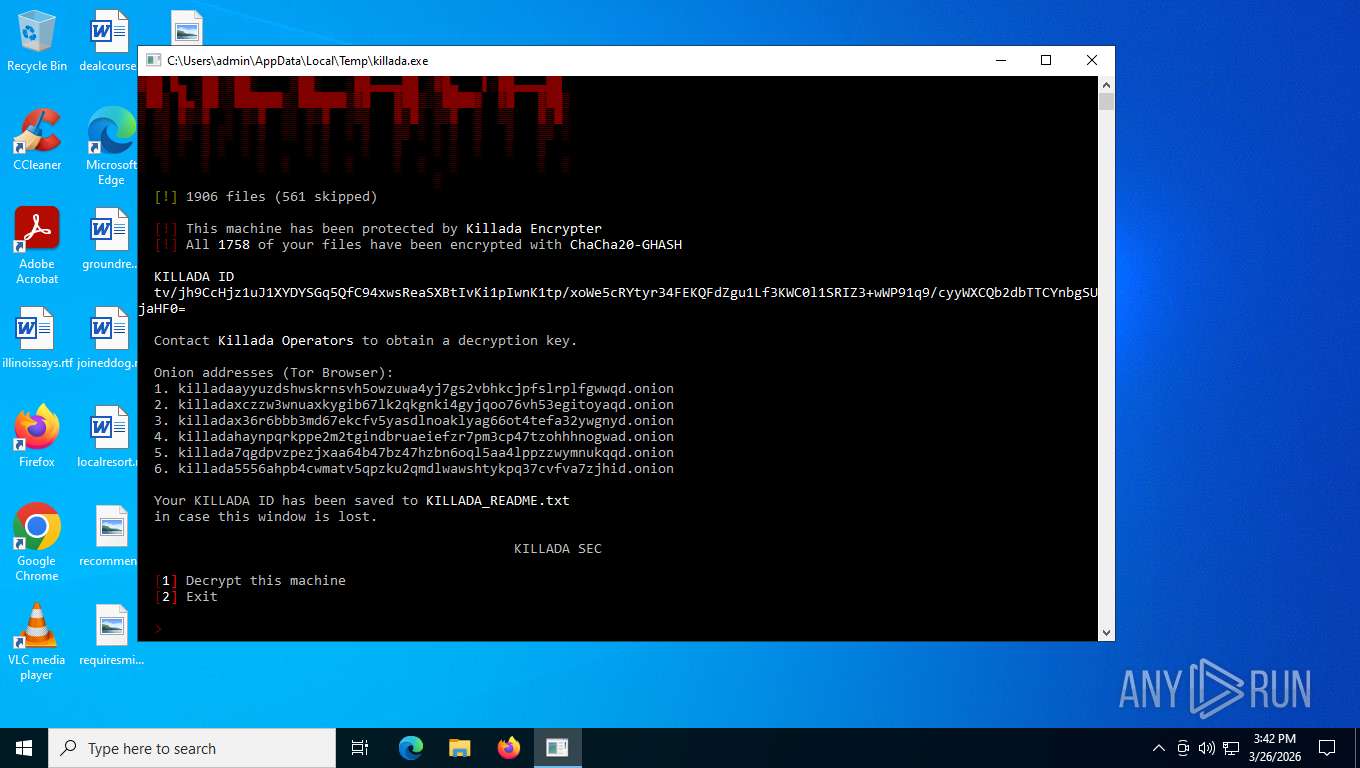Open File Explorer from the taskbar

point(459,748)
